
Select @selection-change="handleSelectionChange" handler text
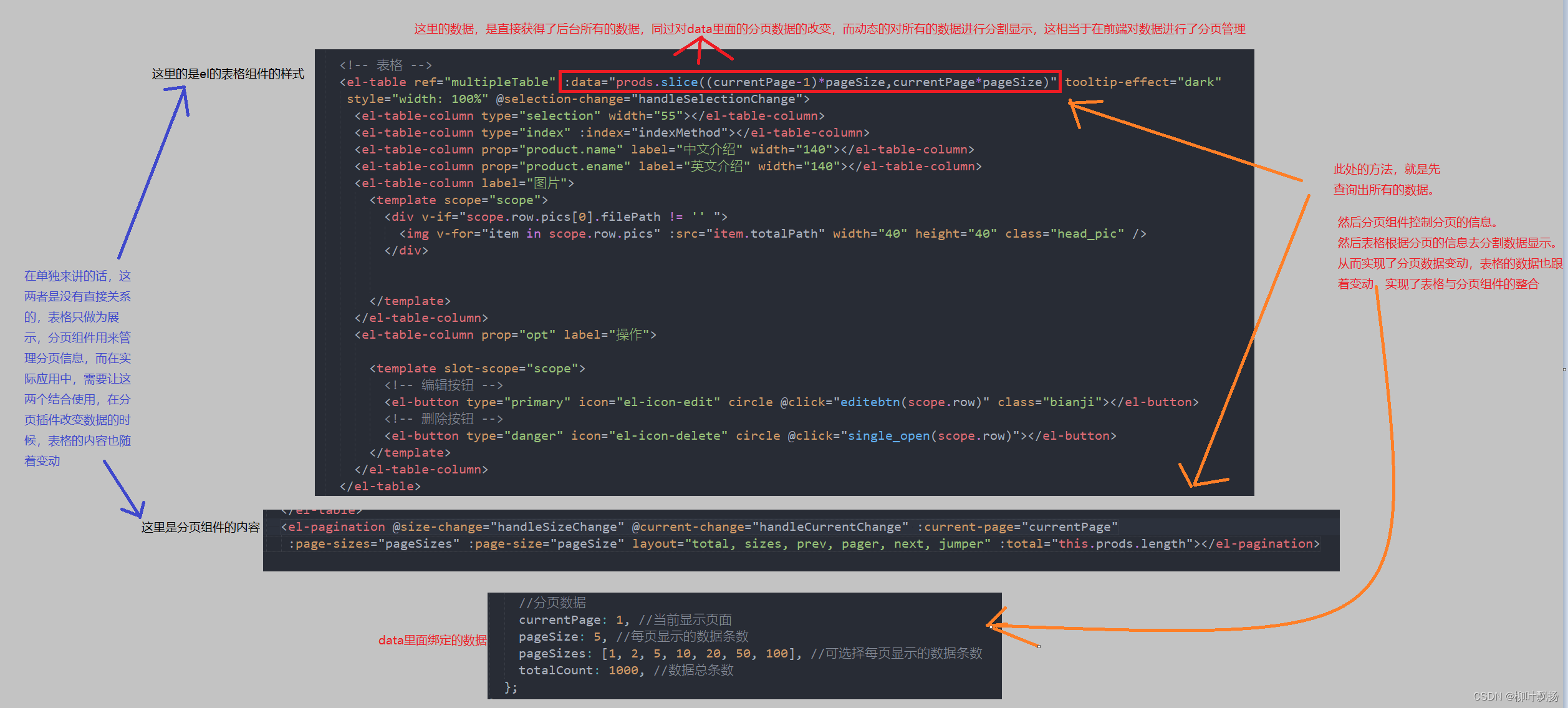pos(649,99)
